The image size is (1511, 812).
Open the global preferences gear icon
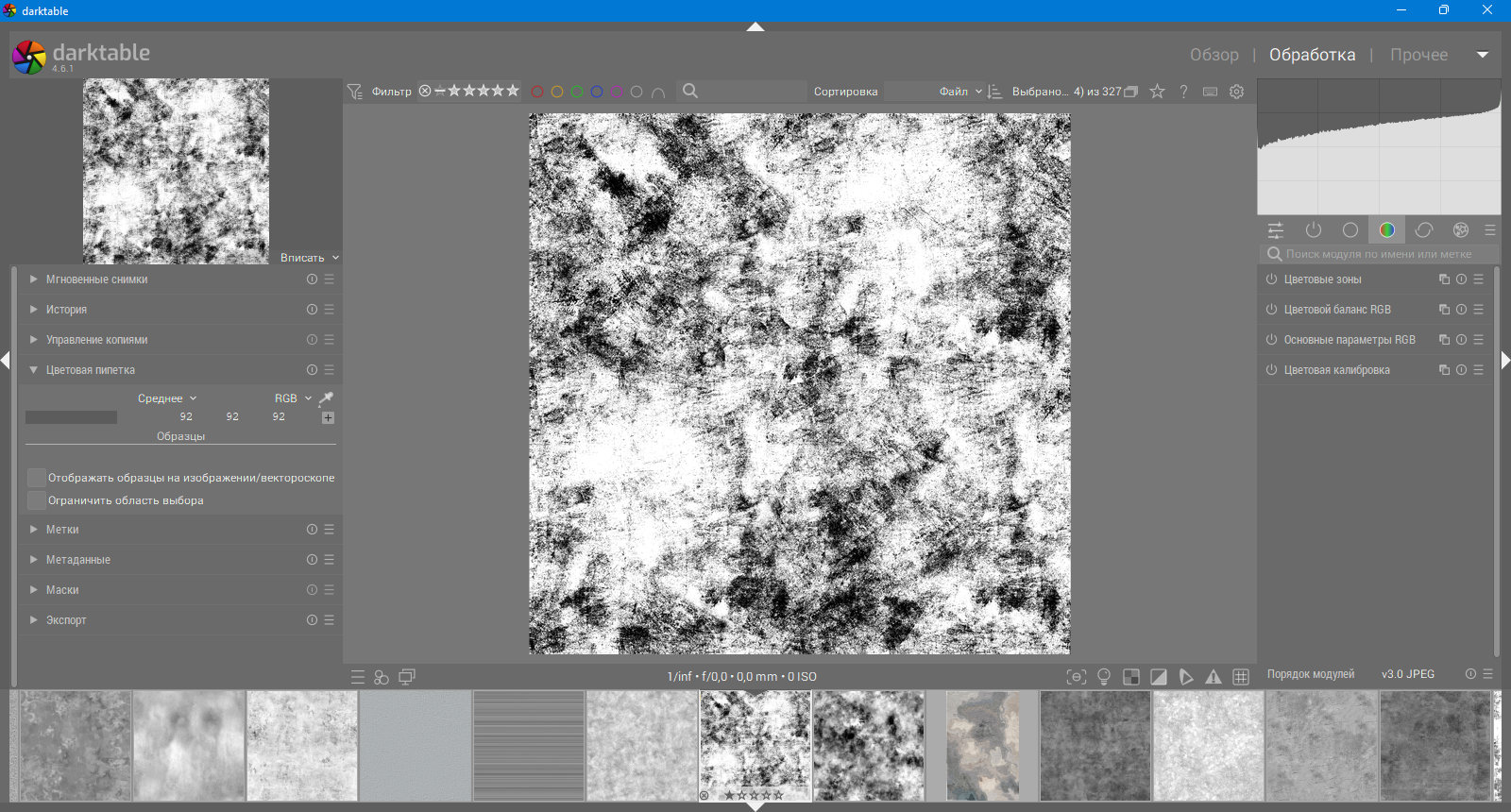[1236, 92]
